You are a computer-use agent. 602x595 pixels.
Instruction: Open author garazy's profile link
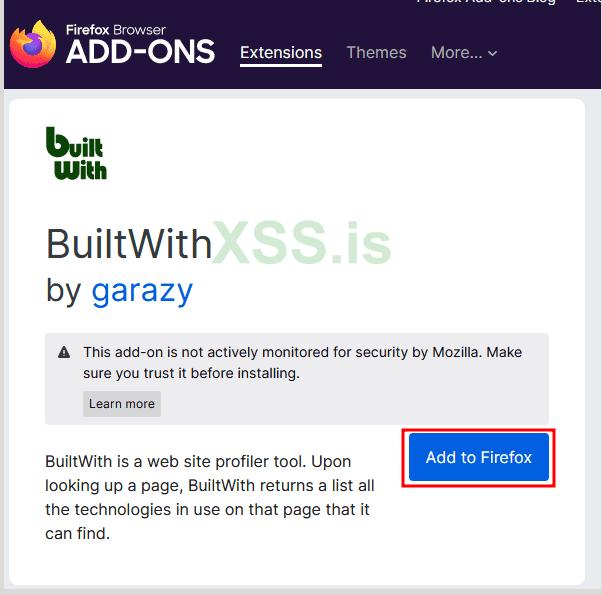[142, 292]
